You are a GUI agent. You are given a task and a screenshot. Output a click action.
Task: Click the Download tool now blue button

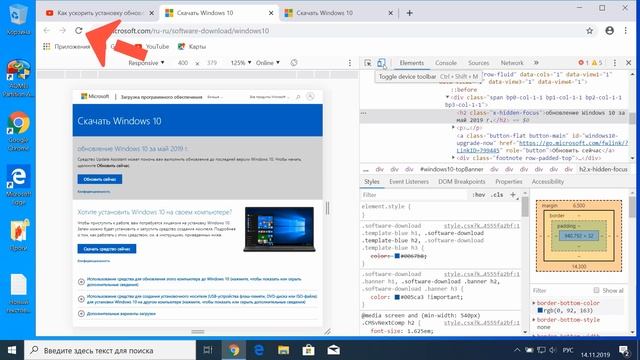pyautogui.click(x=107, y=249)
